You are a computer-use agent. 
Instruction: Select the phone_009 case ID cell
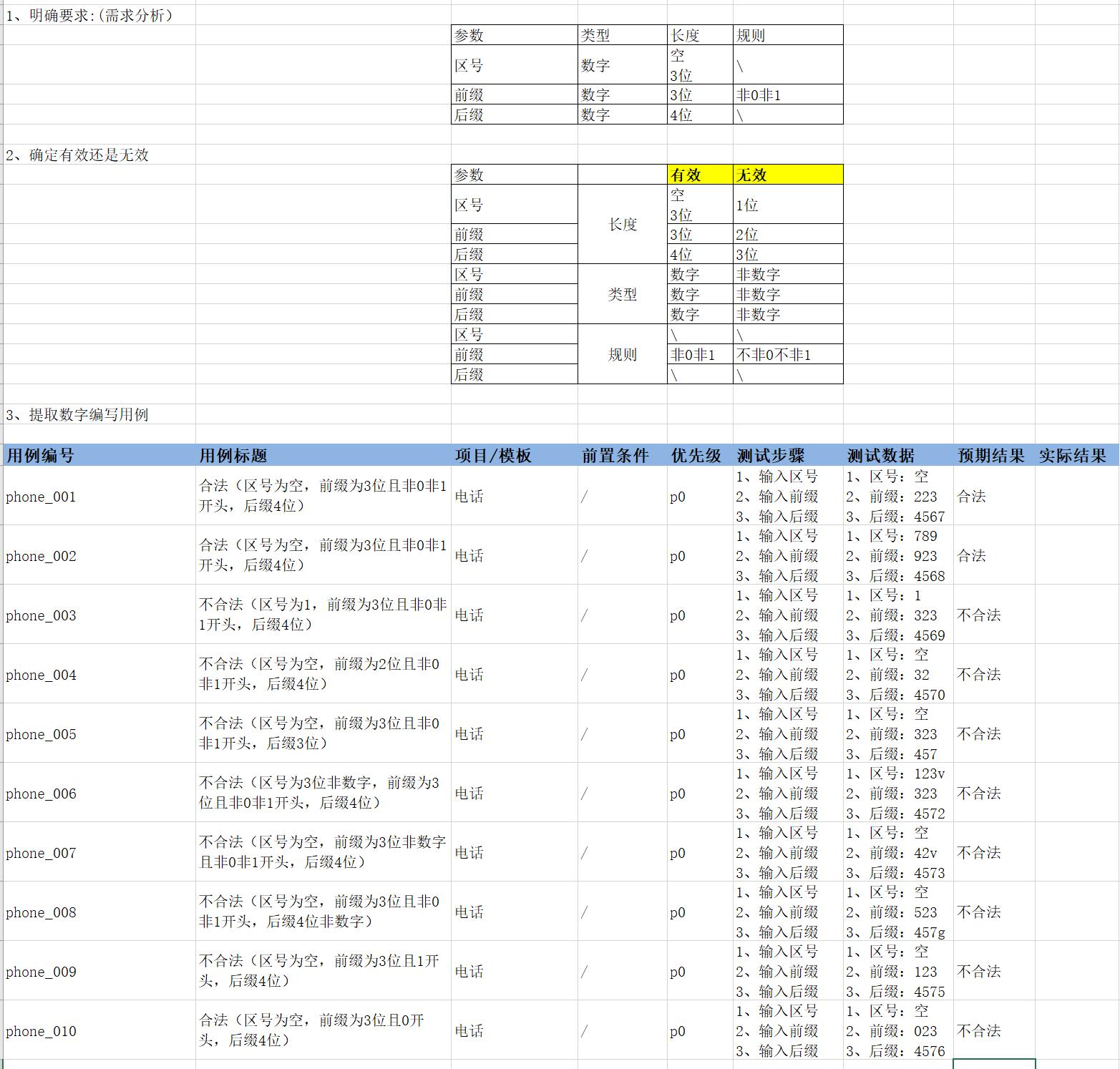click(x=99, y=971)
